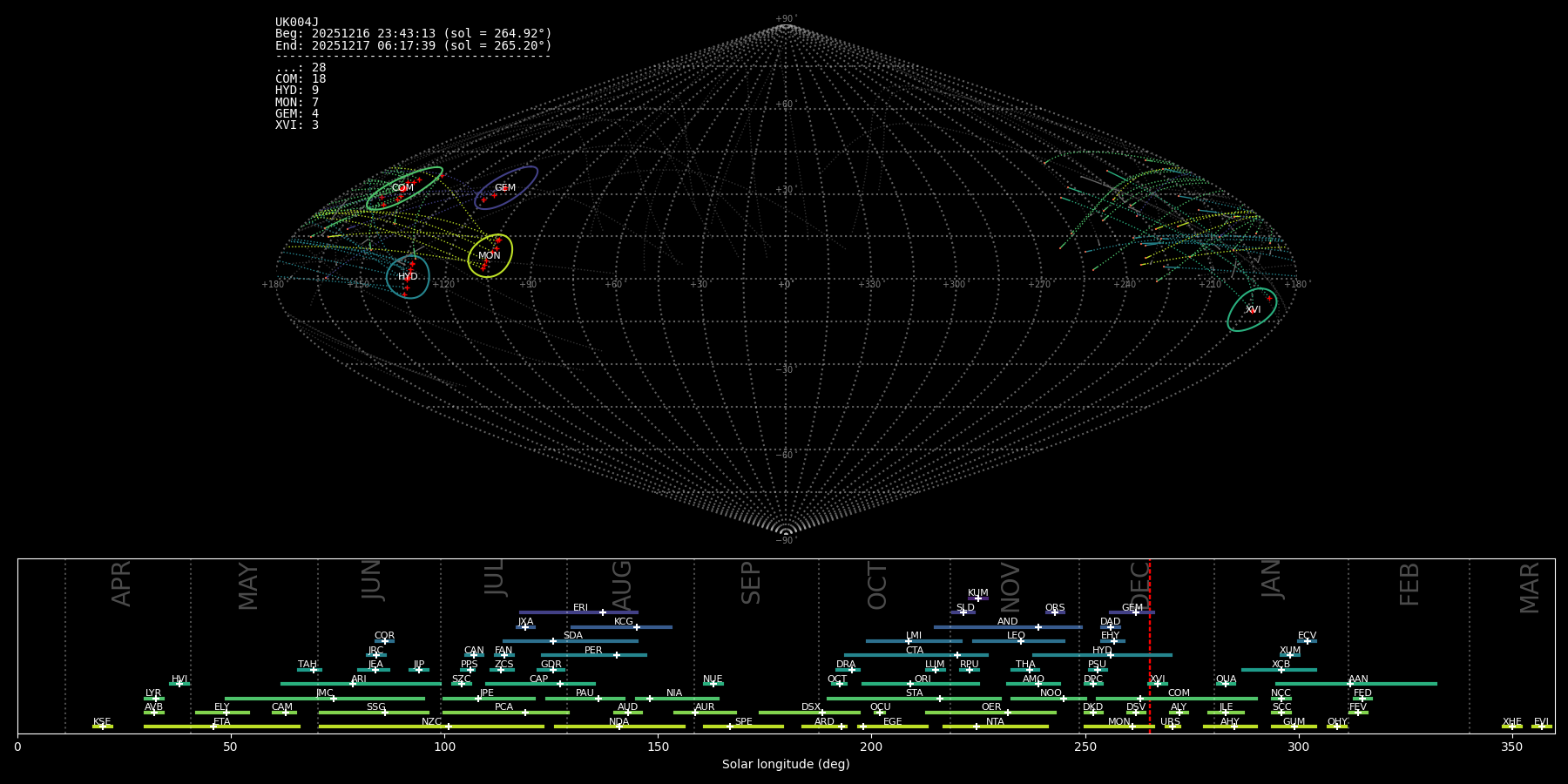The image size is (1568, 784).
Task: Click the ORI shower label in timeline
Action: [x=923, y=679]
